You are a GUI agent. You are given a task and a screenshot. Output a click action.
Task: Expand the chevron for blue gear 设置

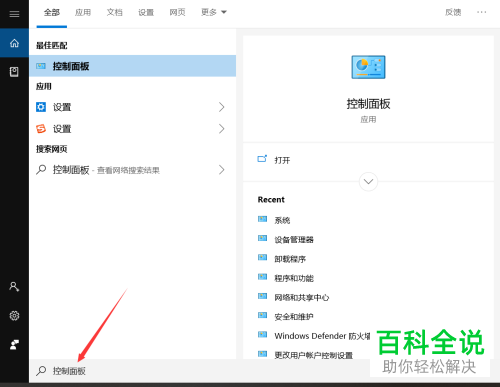tap(222, 107)
